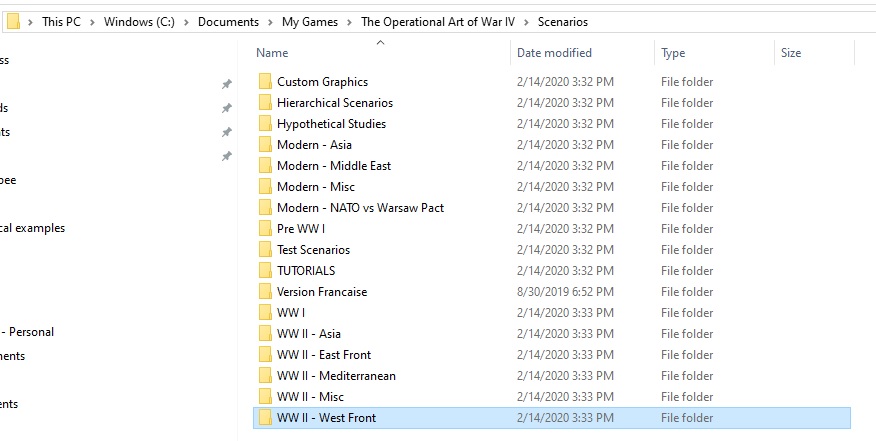Image resolution: width=876 pixels, height=441 pixels.
Task: Expand the chevron before This PC
Action: click(30, 22)
